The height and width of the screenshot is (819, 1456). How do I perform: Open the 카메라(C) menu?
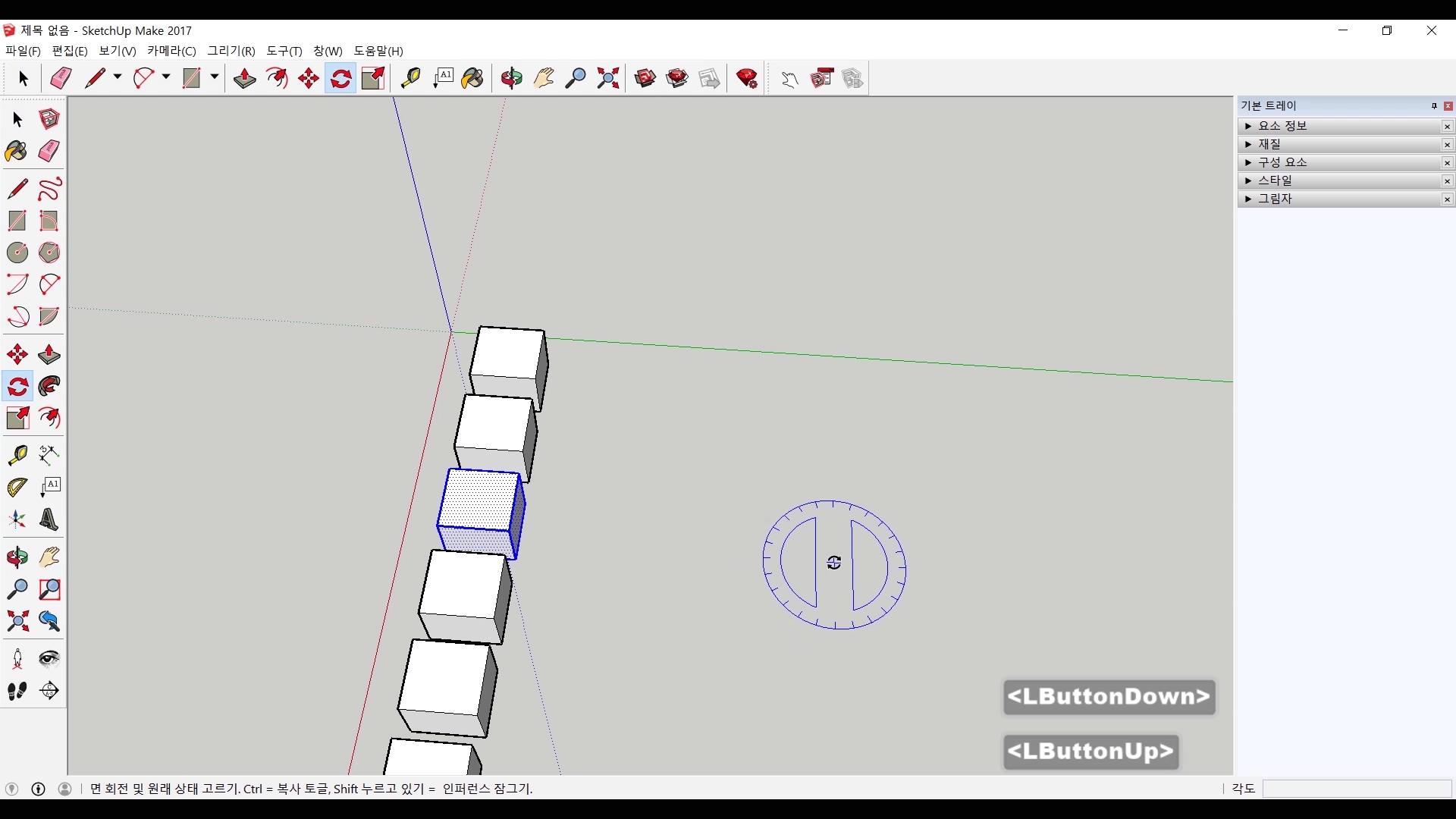coord(171,51)
